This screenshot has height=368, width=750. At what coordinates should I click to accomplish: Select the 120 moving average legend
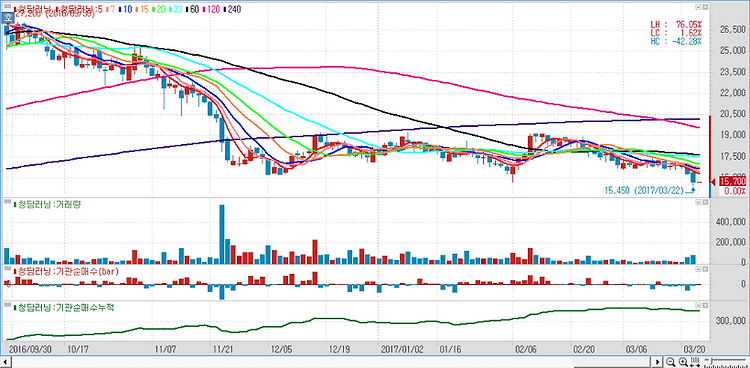pyautogui.click(x=211, y=9)
